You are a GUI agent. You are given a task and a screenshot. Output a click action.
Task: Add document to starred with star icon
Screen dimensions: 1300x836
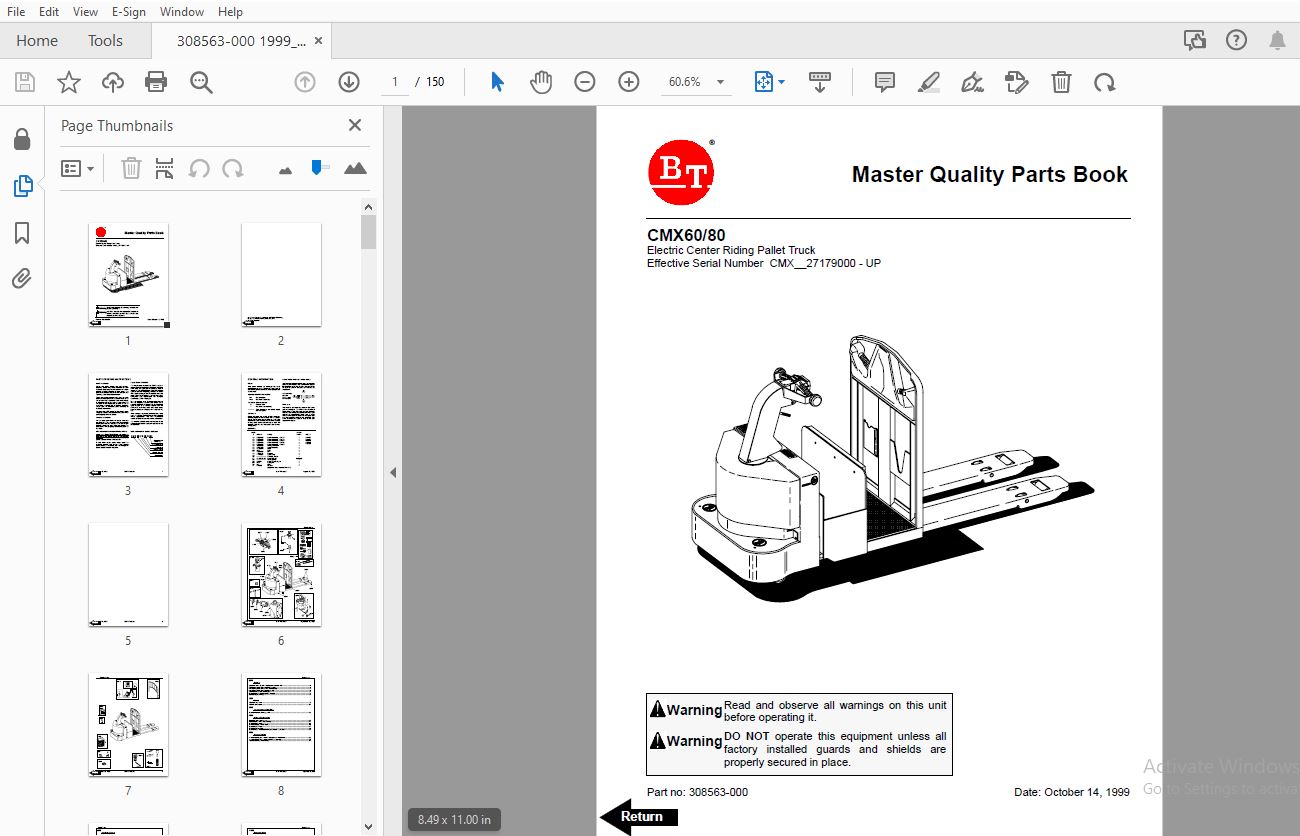point(69,82)
